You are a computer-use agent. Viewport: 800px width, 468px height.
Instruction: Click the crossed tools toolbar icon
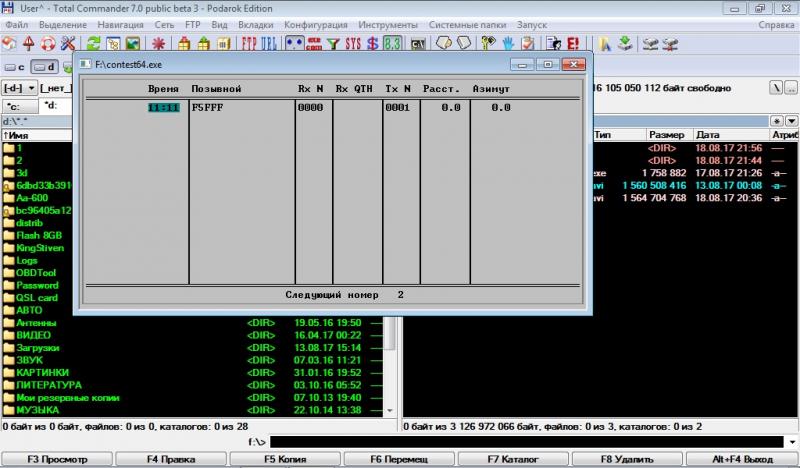click(x=68, y=44)
